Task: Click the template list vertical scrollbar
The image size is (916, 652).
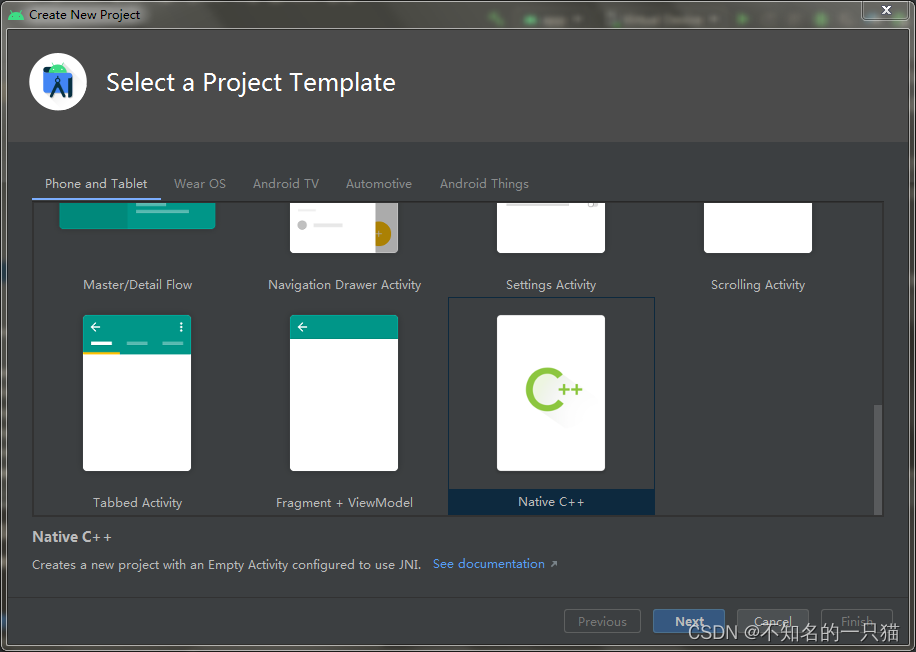Action: (x=877, y=459)
